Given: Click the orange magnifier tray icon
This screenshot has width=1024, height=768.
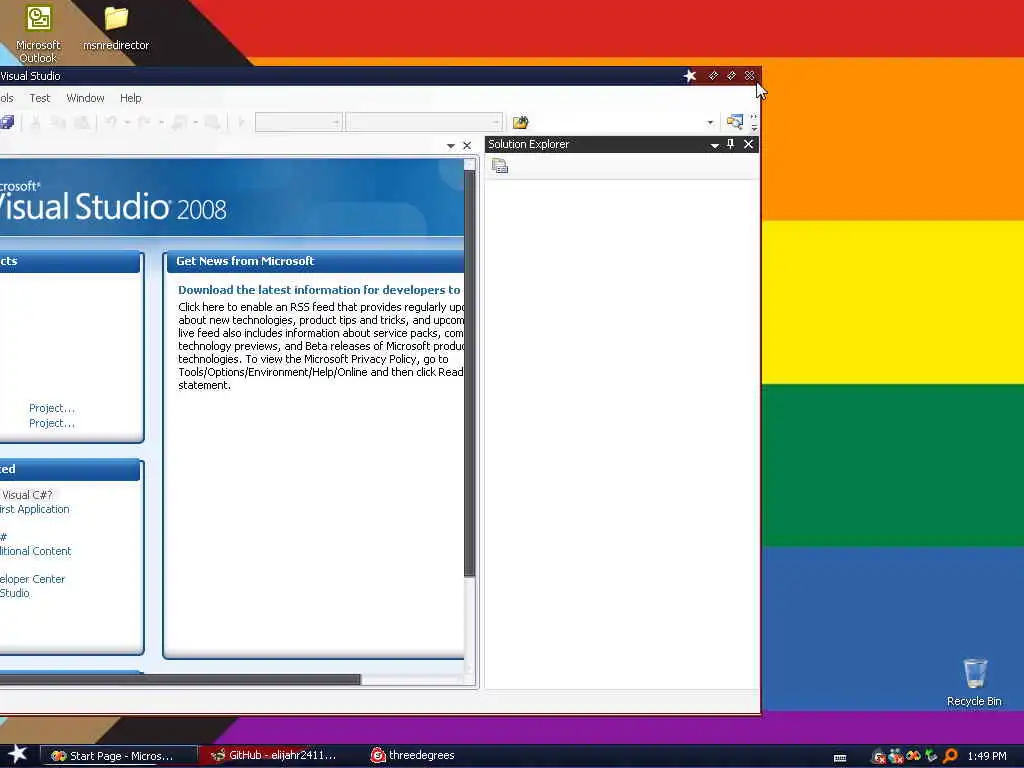Looking at the screenshot, I should pos(950,756).
